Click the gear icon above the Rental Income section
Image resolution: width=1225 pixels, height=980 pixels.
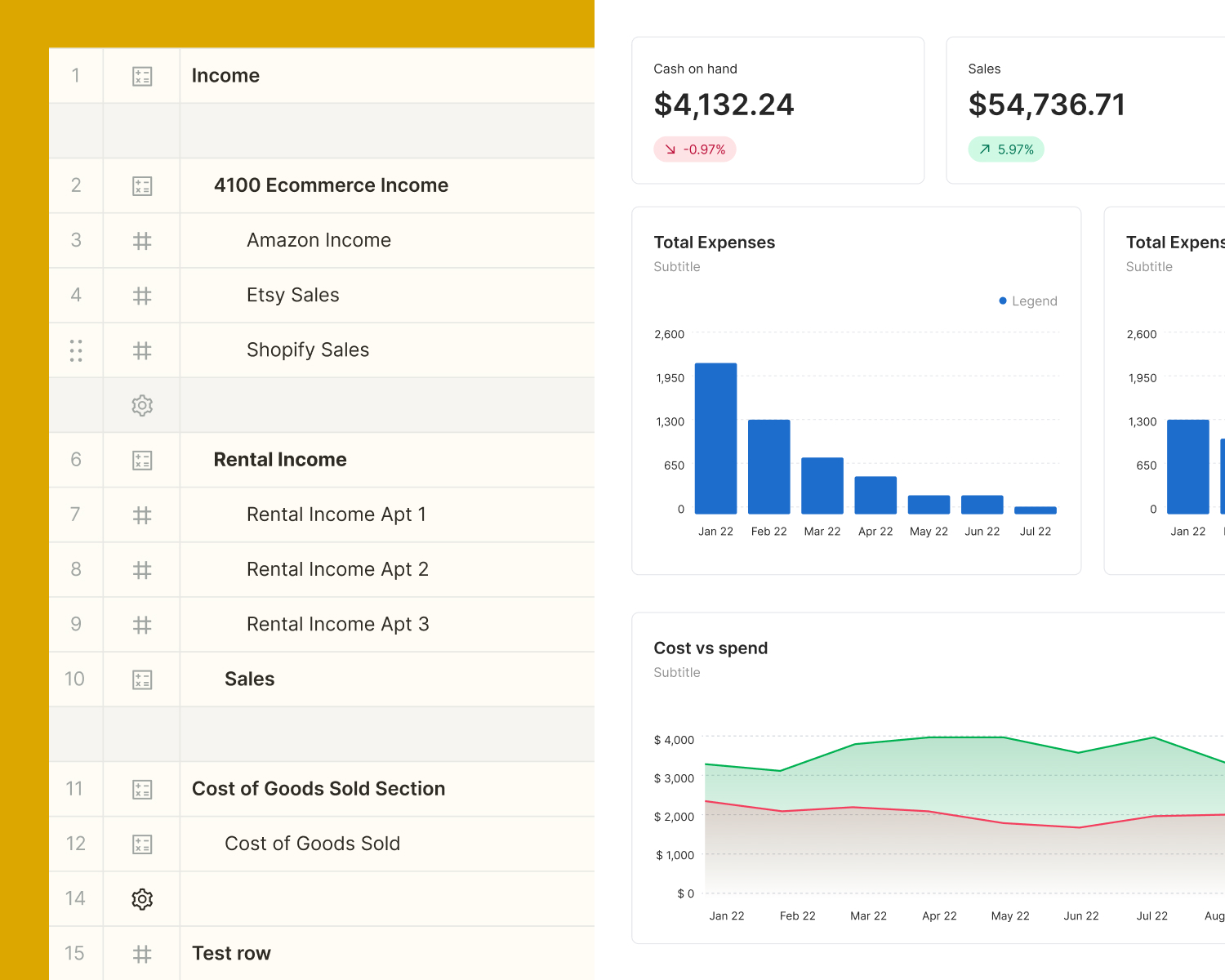[x=142, y=405]
